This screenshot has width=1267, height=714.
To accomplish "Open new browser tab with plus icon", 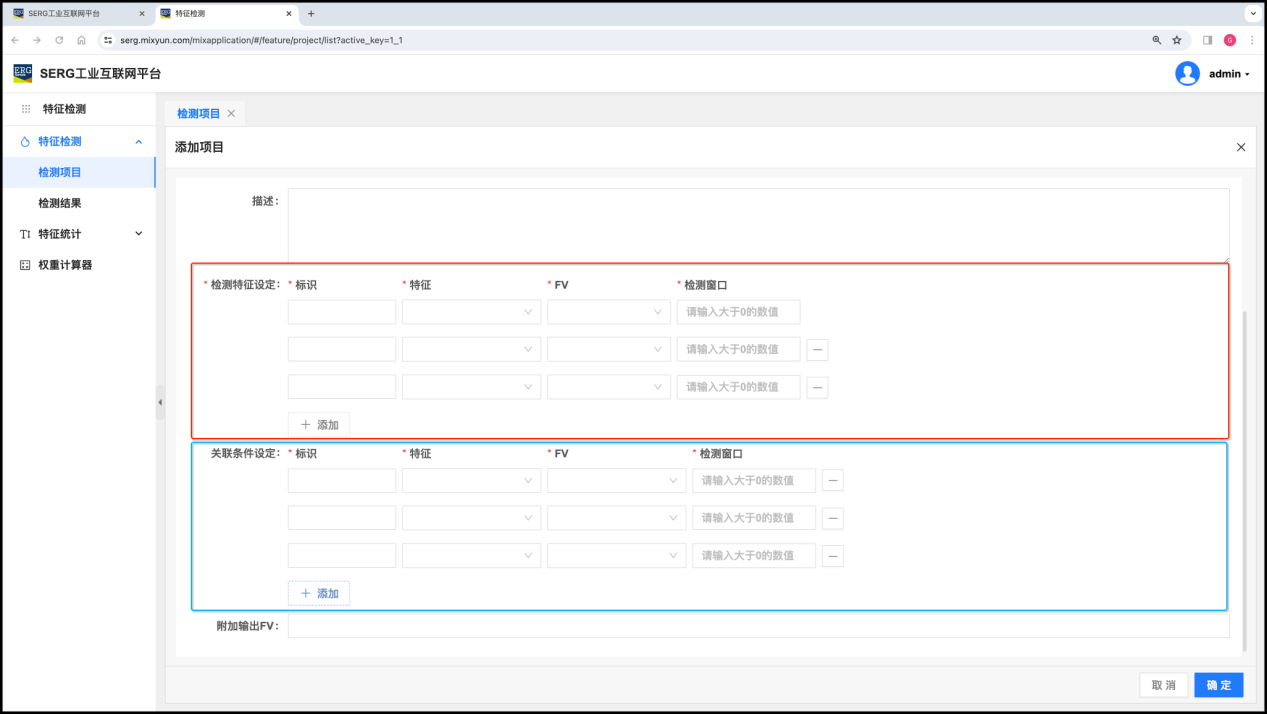I will (311, 14).
